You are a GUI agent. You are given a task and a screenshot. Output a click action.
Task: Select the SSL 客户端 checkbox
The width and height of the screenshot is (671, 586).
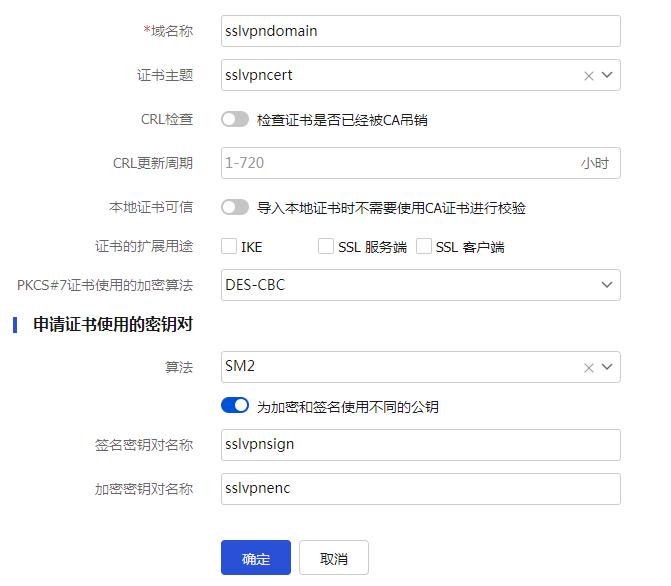click(x=424, y=246)
